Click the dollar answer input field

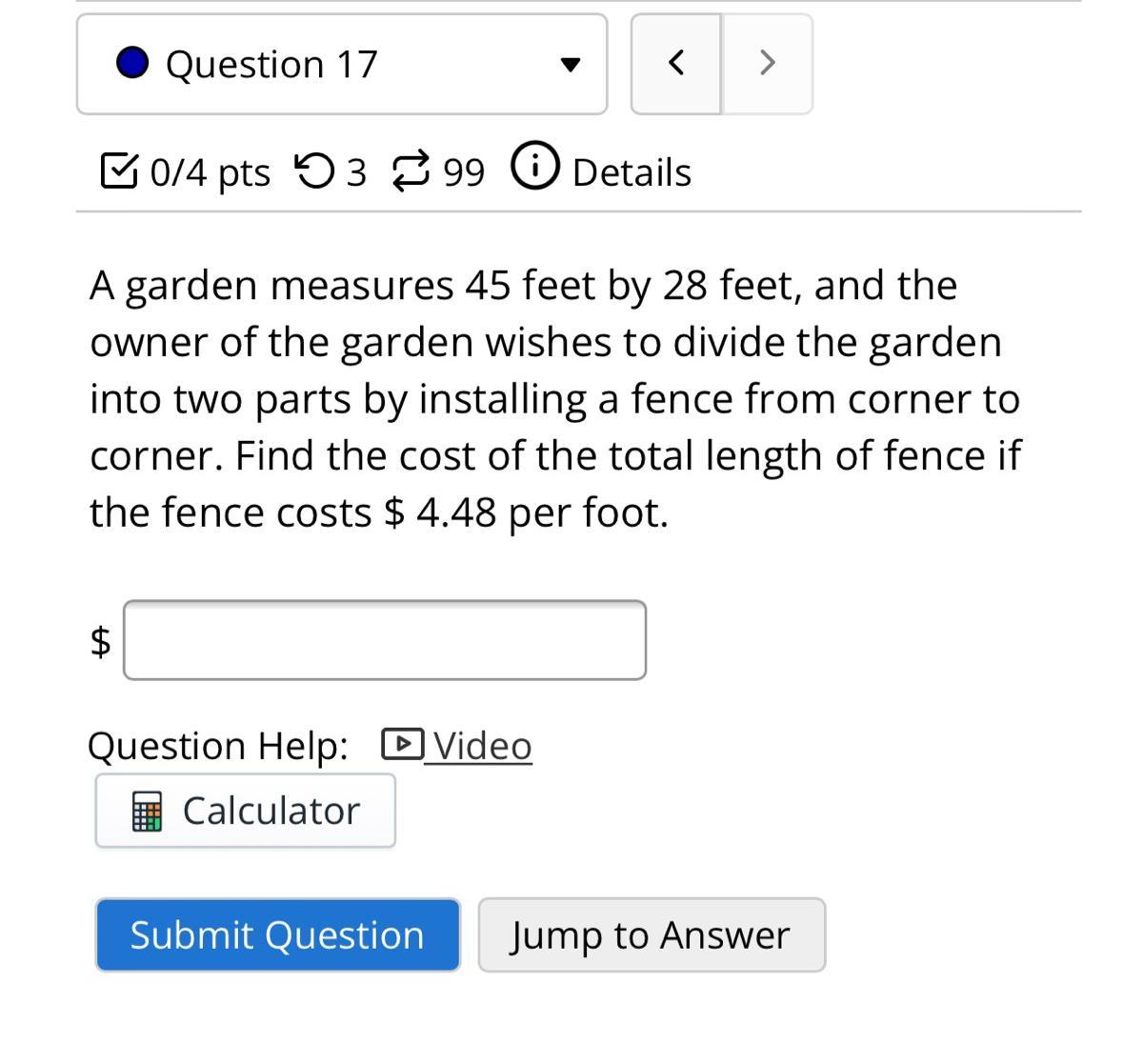(385, 640)
